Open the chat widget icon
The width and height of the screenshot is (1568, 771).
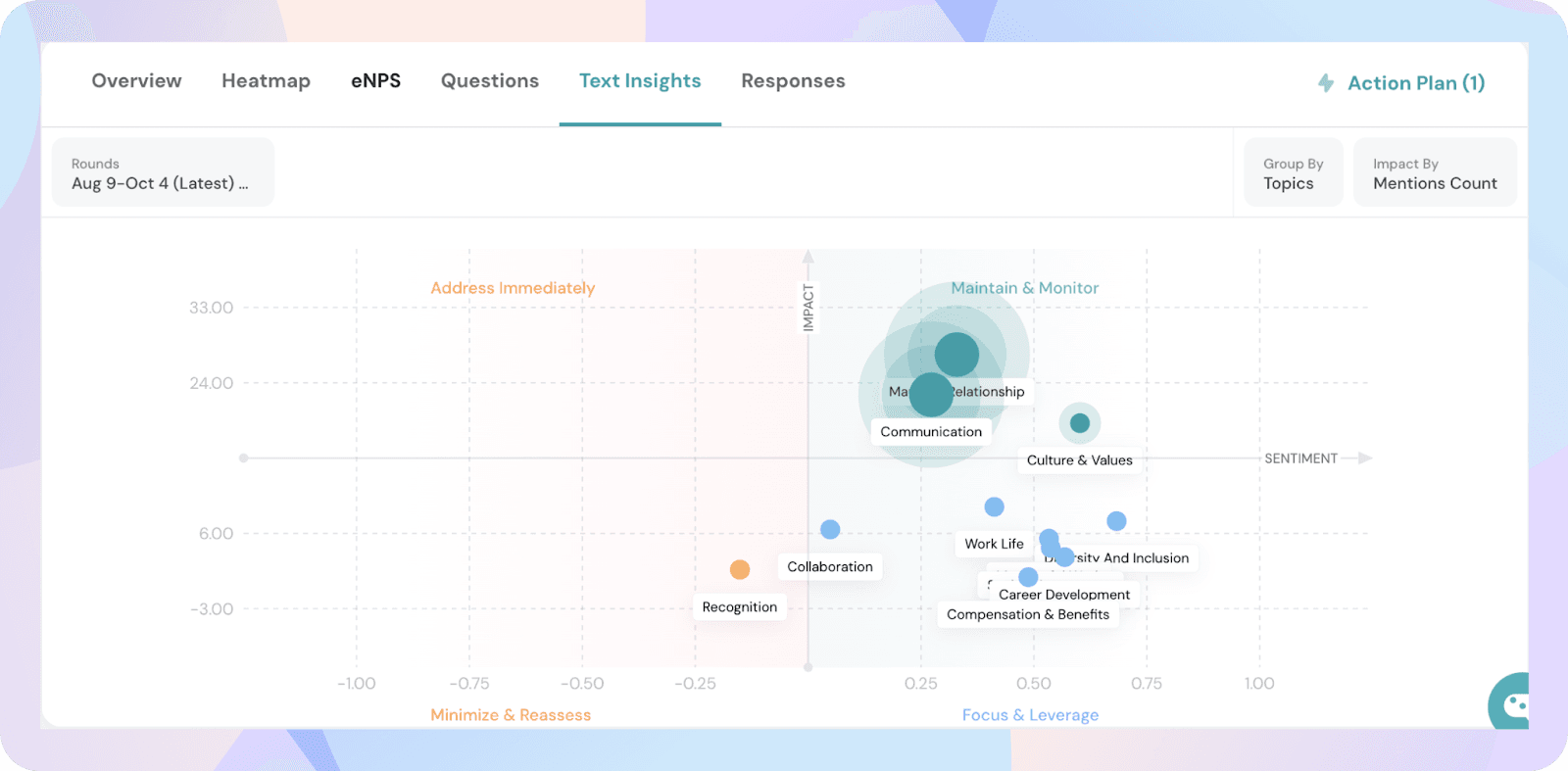[x=1513, y=703]
